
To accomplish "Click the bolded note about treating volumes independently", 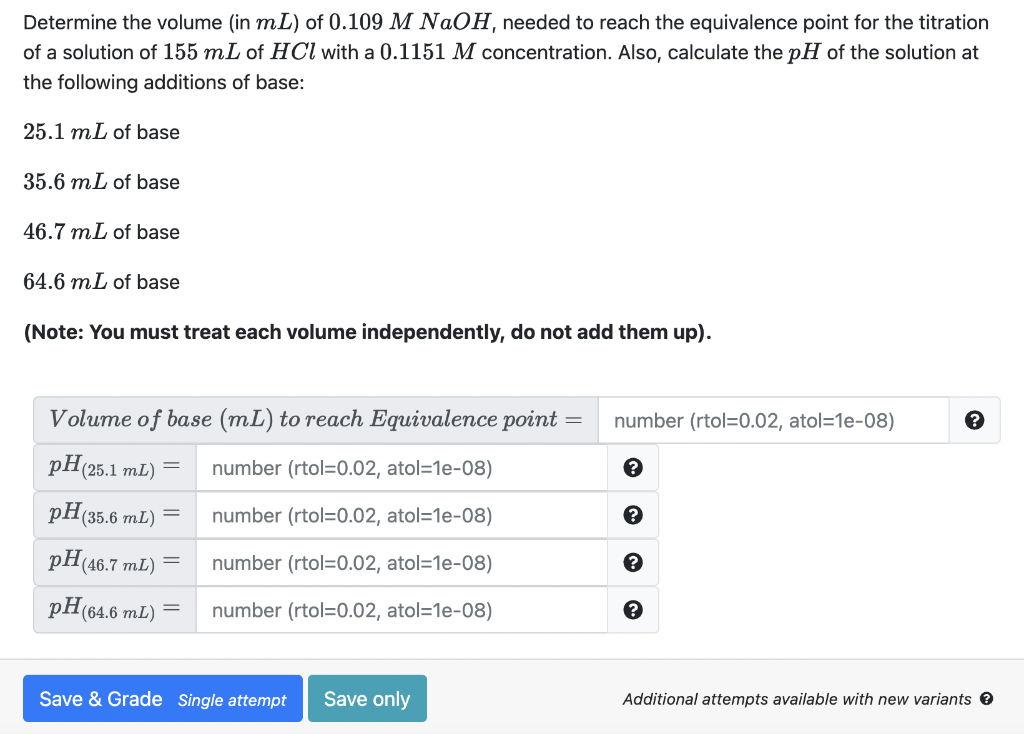I will (x=367, y=331).
